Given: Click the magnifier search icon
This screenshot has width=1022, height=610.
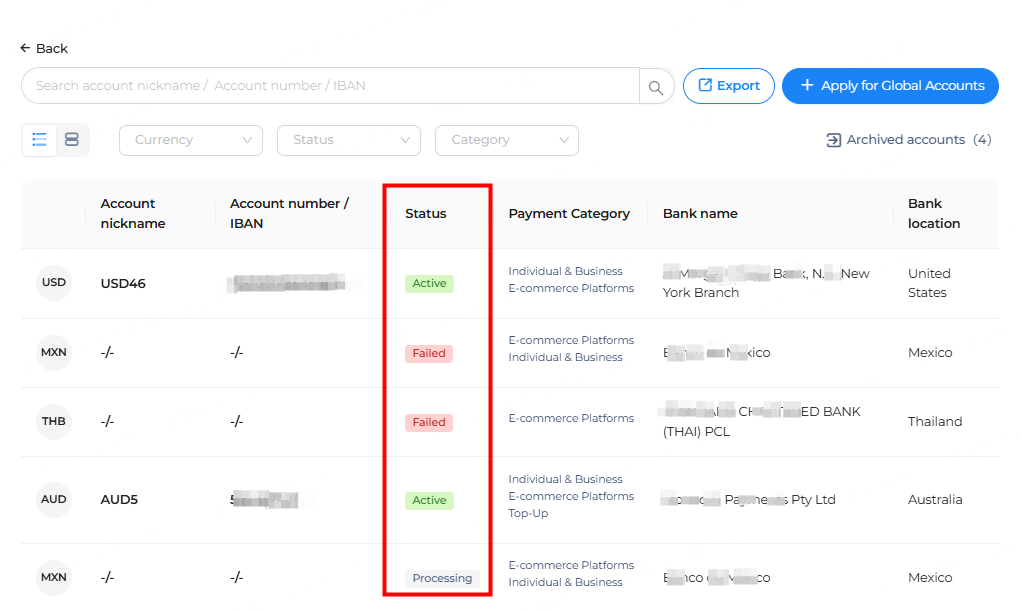Looking at the screenshot, I should pyautogui.click(x=656, y=86).
